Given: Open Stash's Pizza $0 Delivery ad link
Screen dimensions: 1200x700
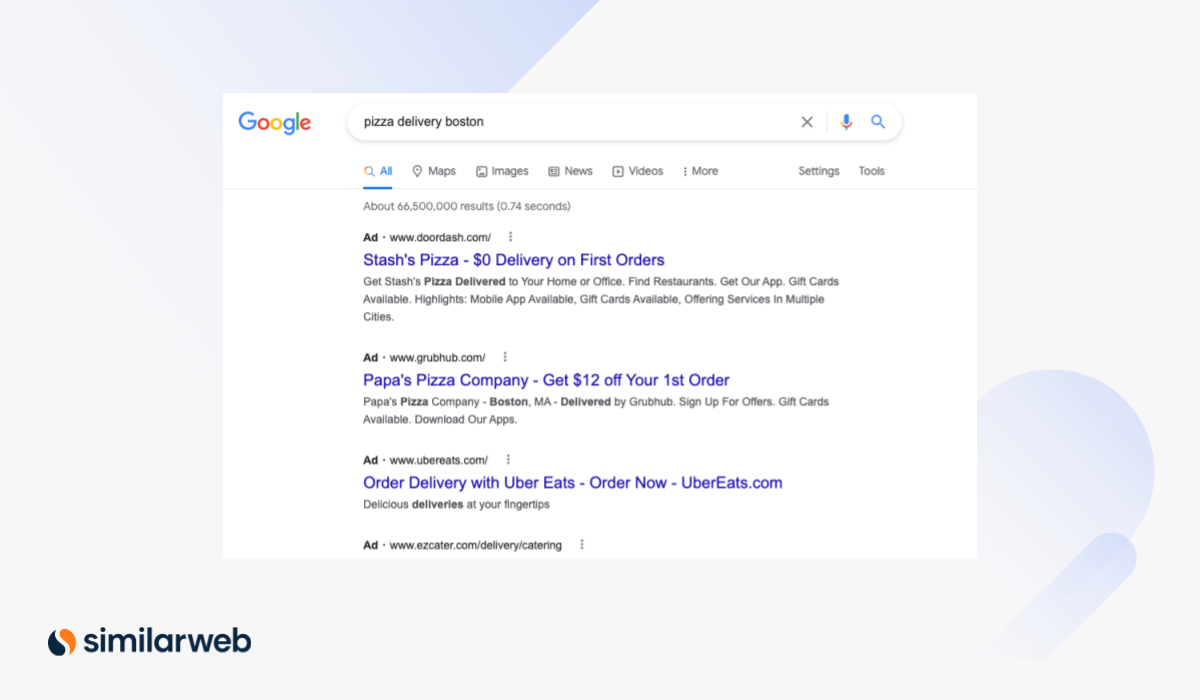Looking at the screenshot, I should point(513,260).
